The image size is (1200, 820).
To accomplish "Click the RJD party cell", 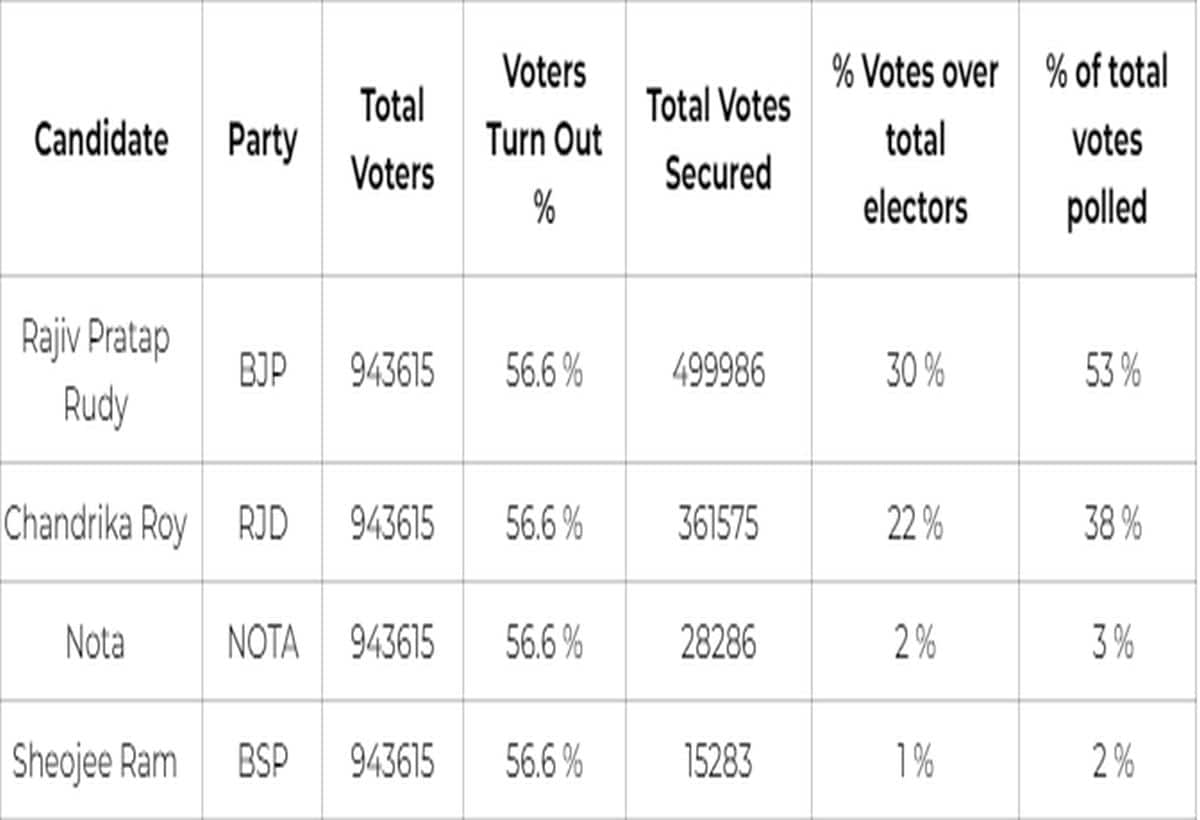I will click(x=262, y=524).
